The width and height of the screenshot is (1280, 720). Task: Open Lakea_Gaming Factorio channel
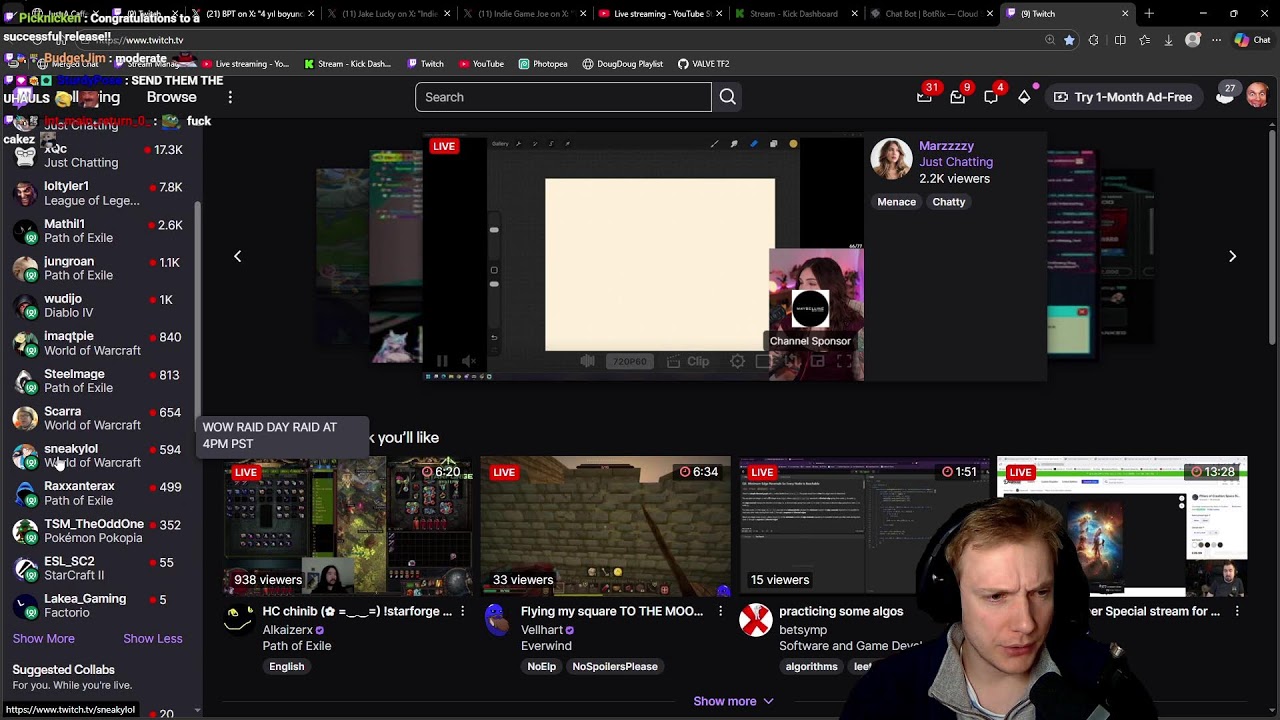pos(98,606)
